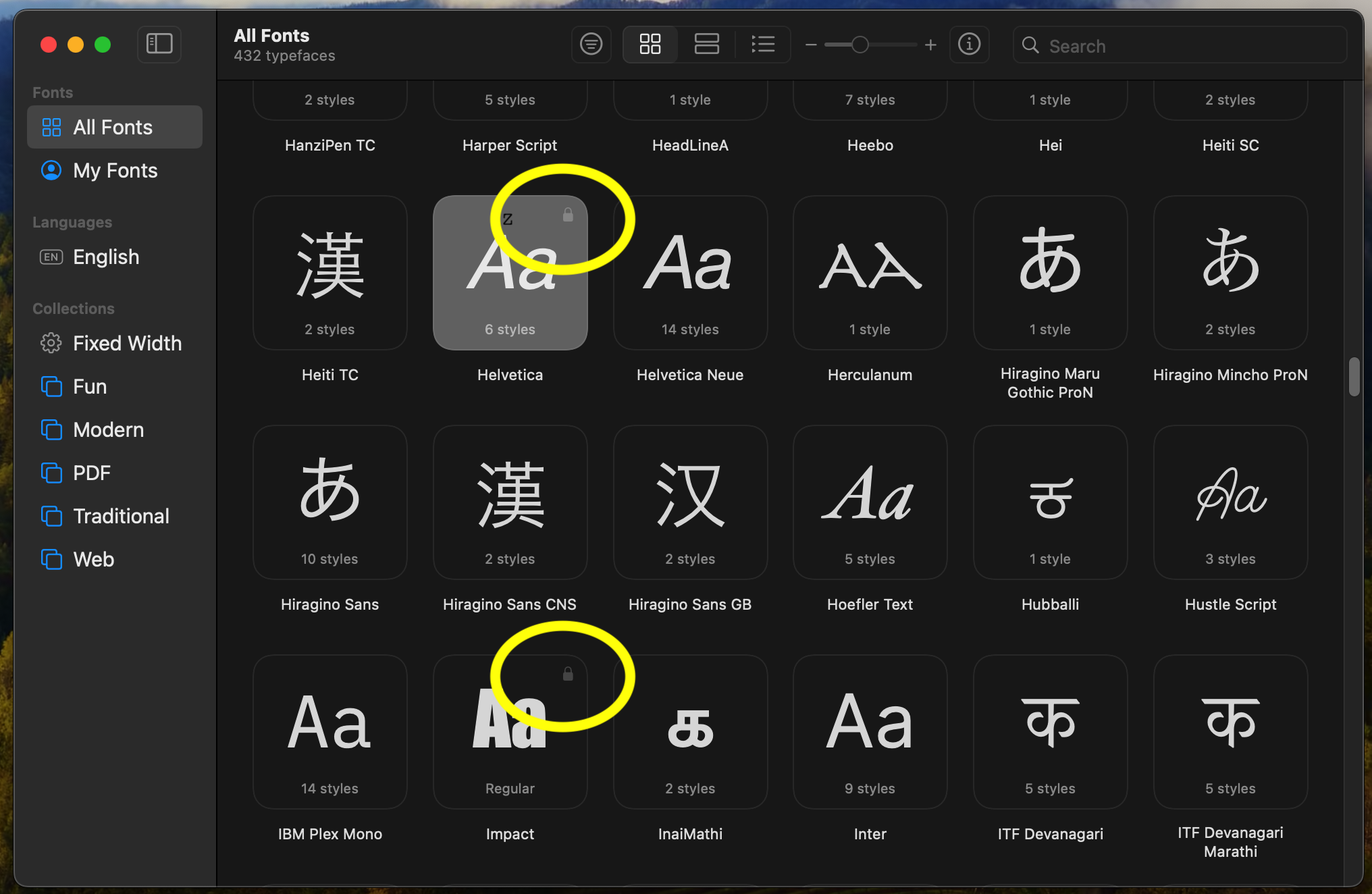
Task: Click the plus to enlarge previews
Action: point(930,45)
